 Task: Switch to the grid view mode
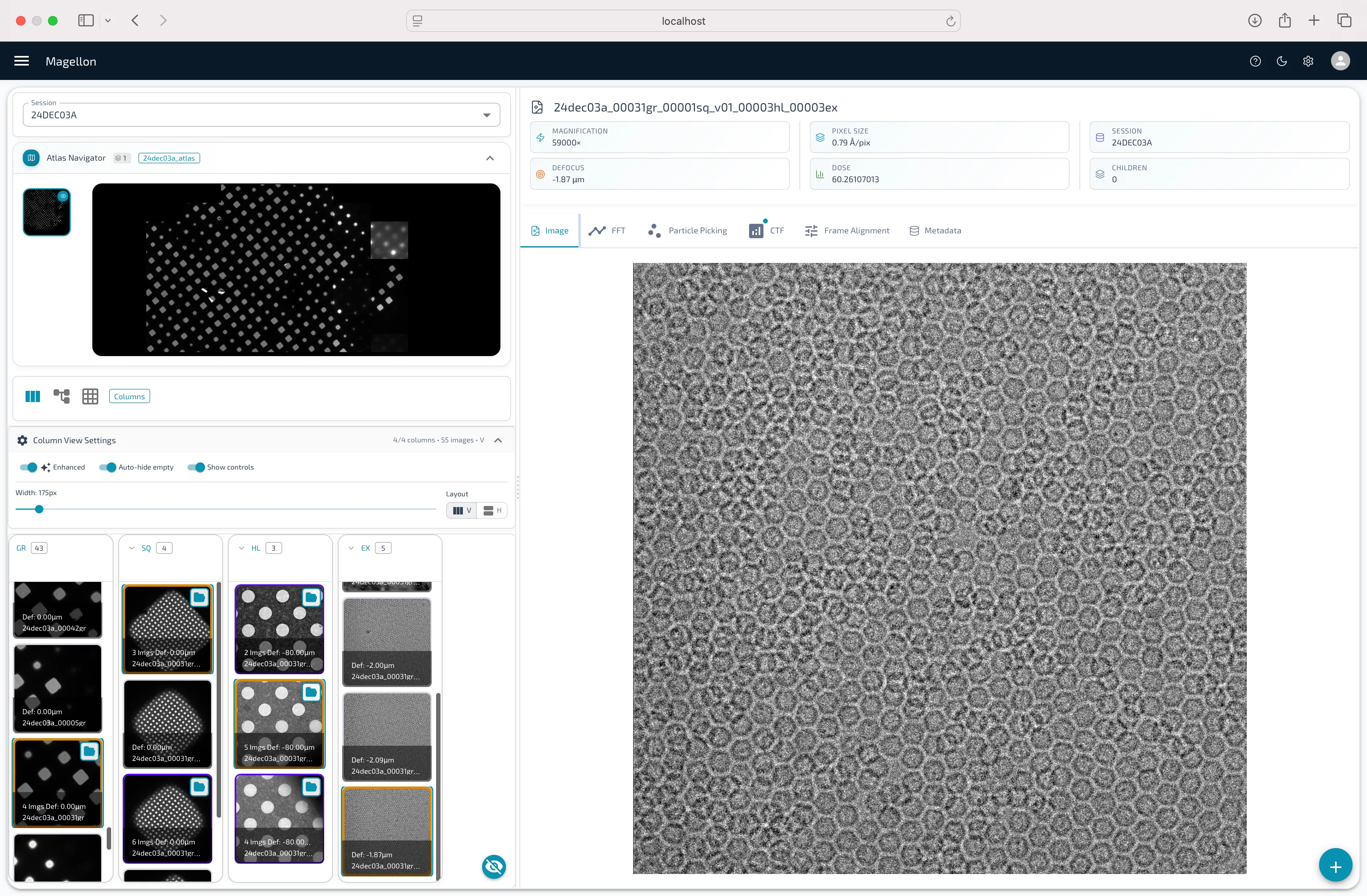pyautogui.click(x=90, y=396)
